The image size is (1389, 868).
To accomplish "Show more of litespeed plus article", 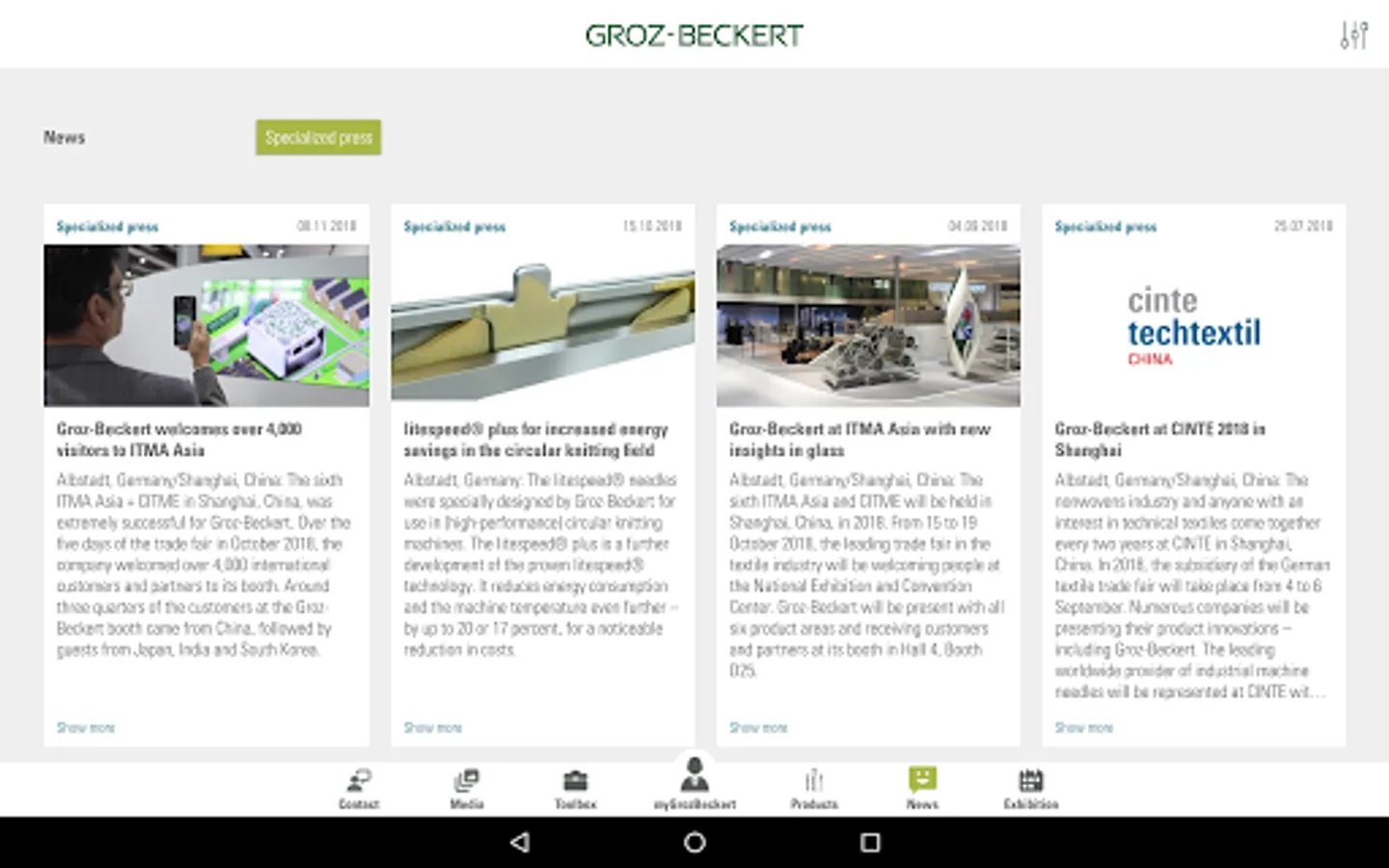I will [x=433, y=727].
